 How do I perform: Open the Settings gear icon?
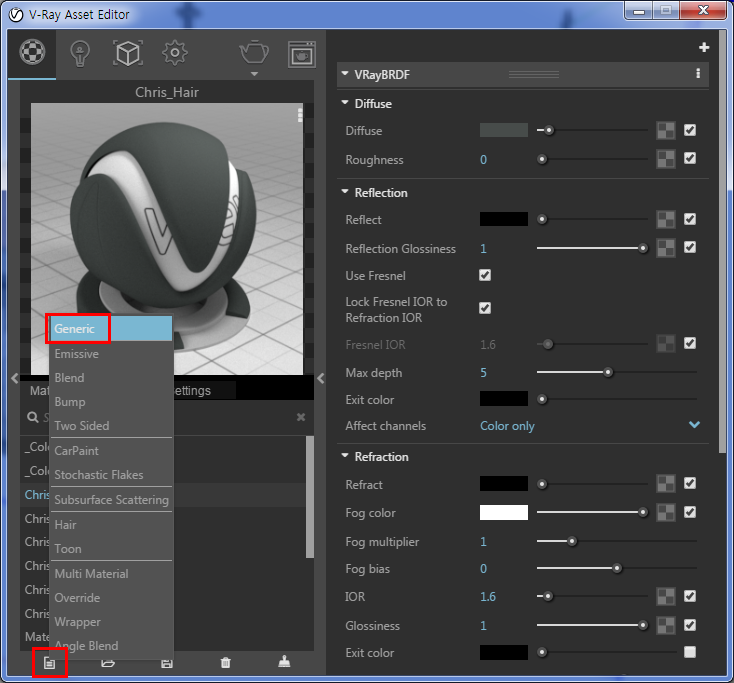click(175, 53)
